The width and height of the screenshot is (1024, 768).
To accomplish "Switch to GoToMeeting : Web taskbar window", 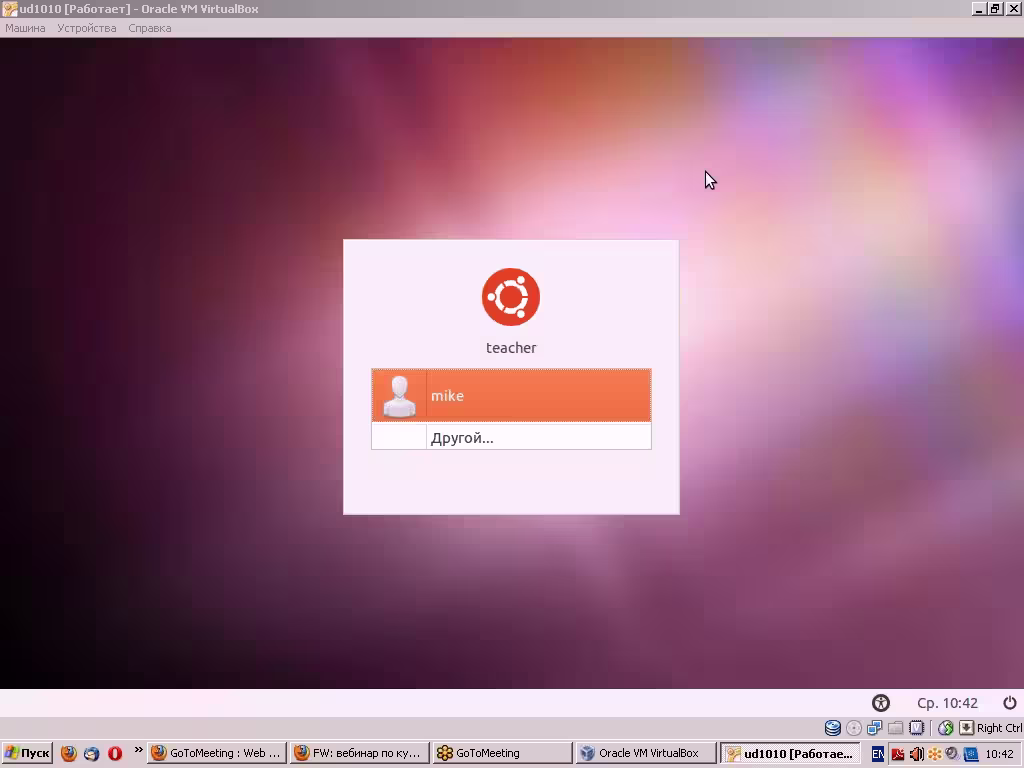I will (x=217, y=753).
